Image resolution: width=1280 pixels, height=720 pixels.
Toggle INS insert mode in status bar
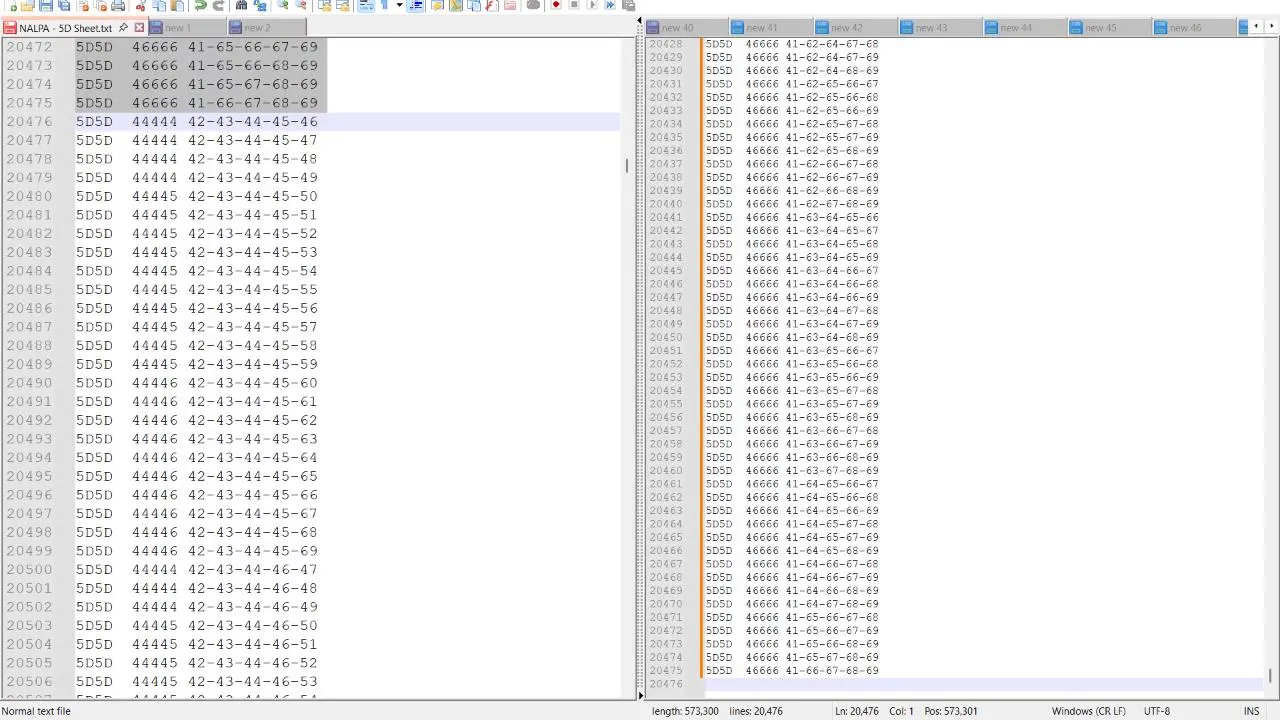tap(1251, 711)
